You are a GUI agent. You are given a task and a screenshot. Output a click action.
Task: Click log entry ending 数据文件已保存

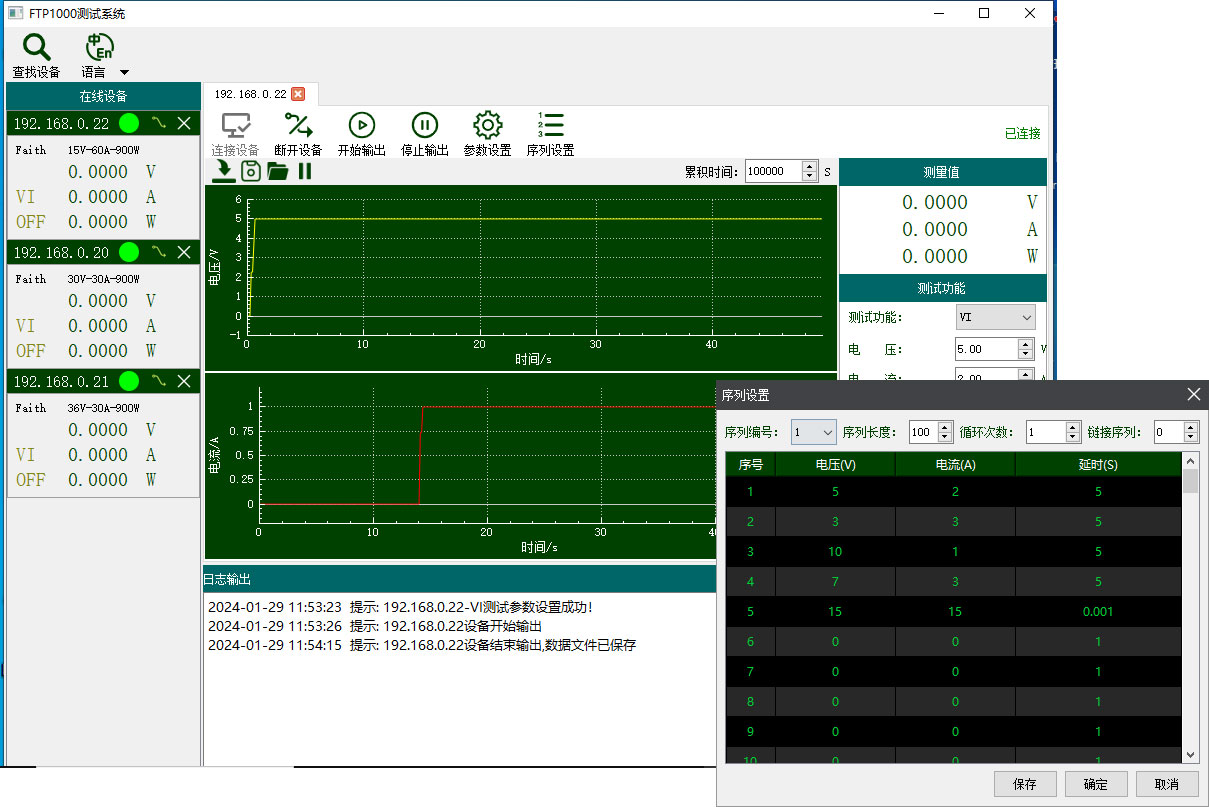pos(421,645)
